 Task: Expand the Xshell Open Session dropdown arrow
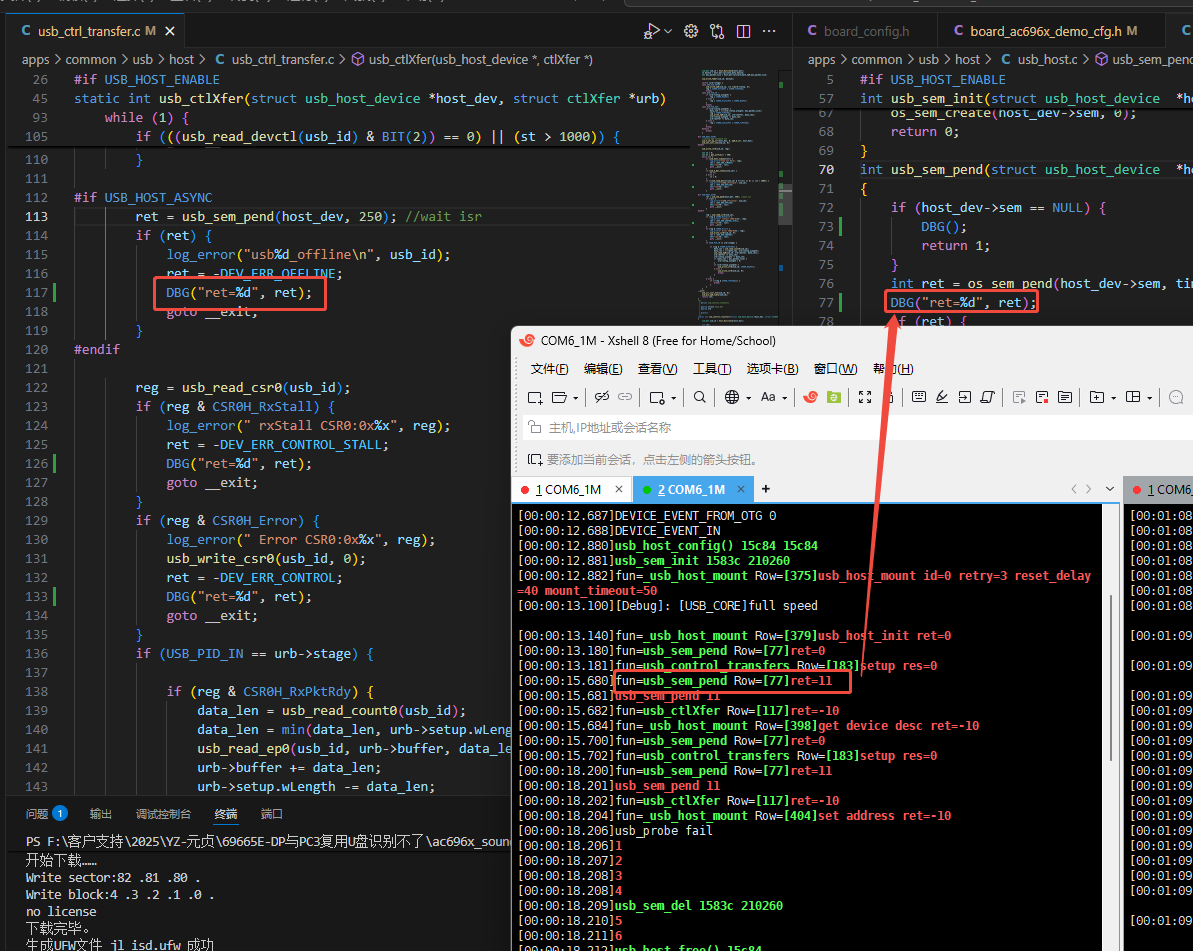(576, 398)
